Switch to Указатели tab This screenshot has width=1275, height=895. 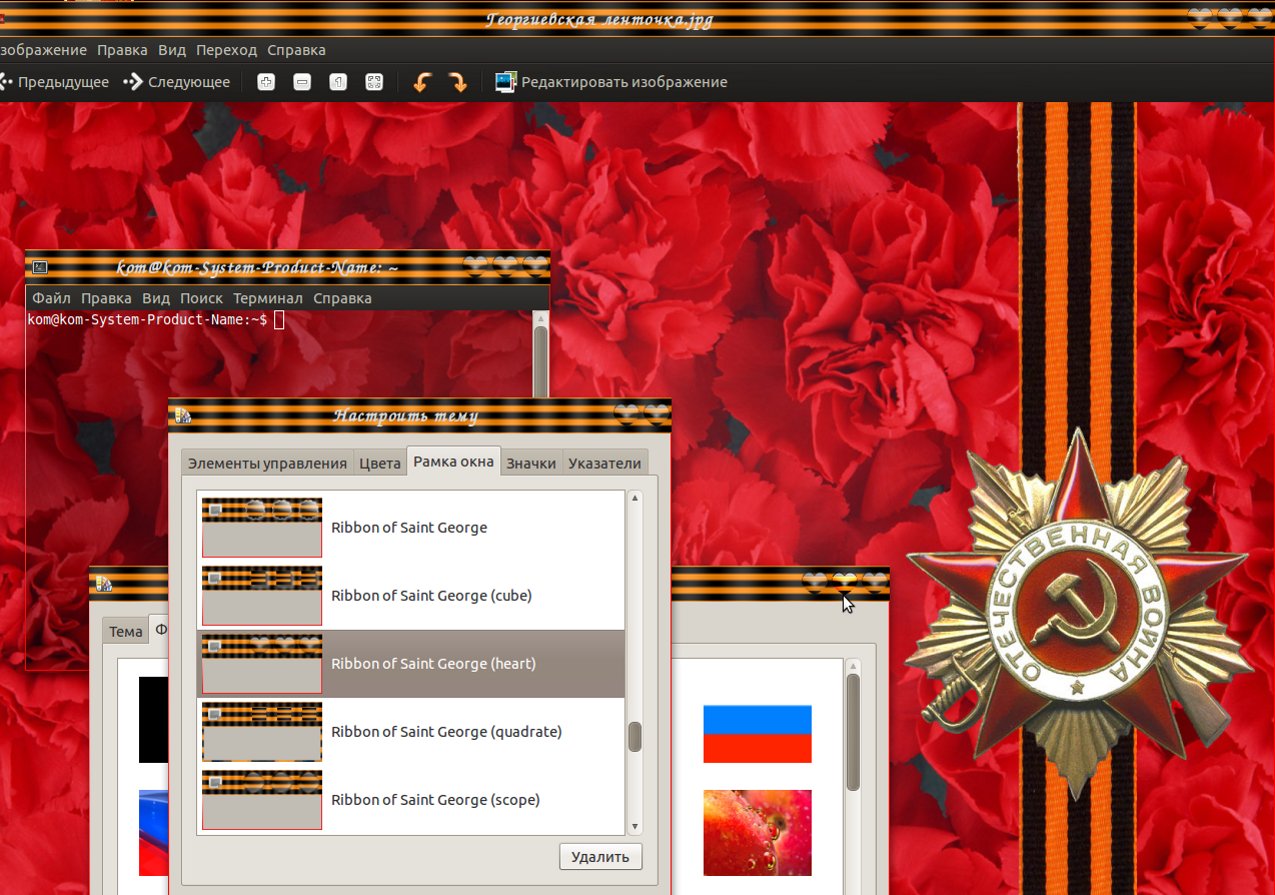[x=605, y=463]
